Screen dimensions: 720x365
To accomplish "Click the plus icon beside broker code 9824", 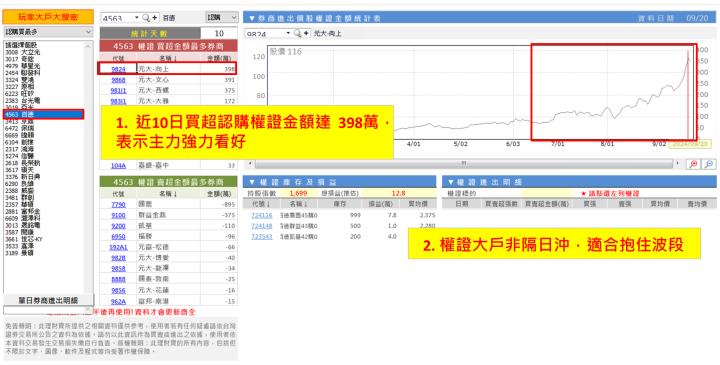I will tap(306, 34).
